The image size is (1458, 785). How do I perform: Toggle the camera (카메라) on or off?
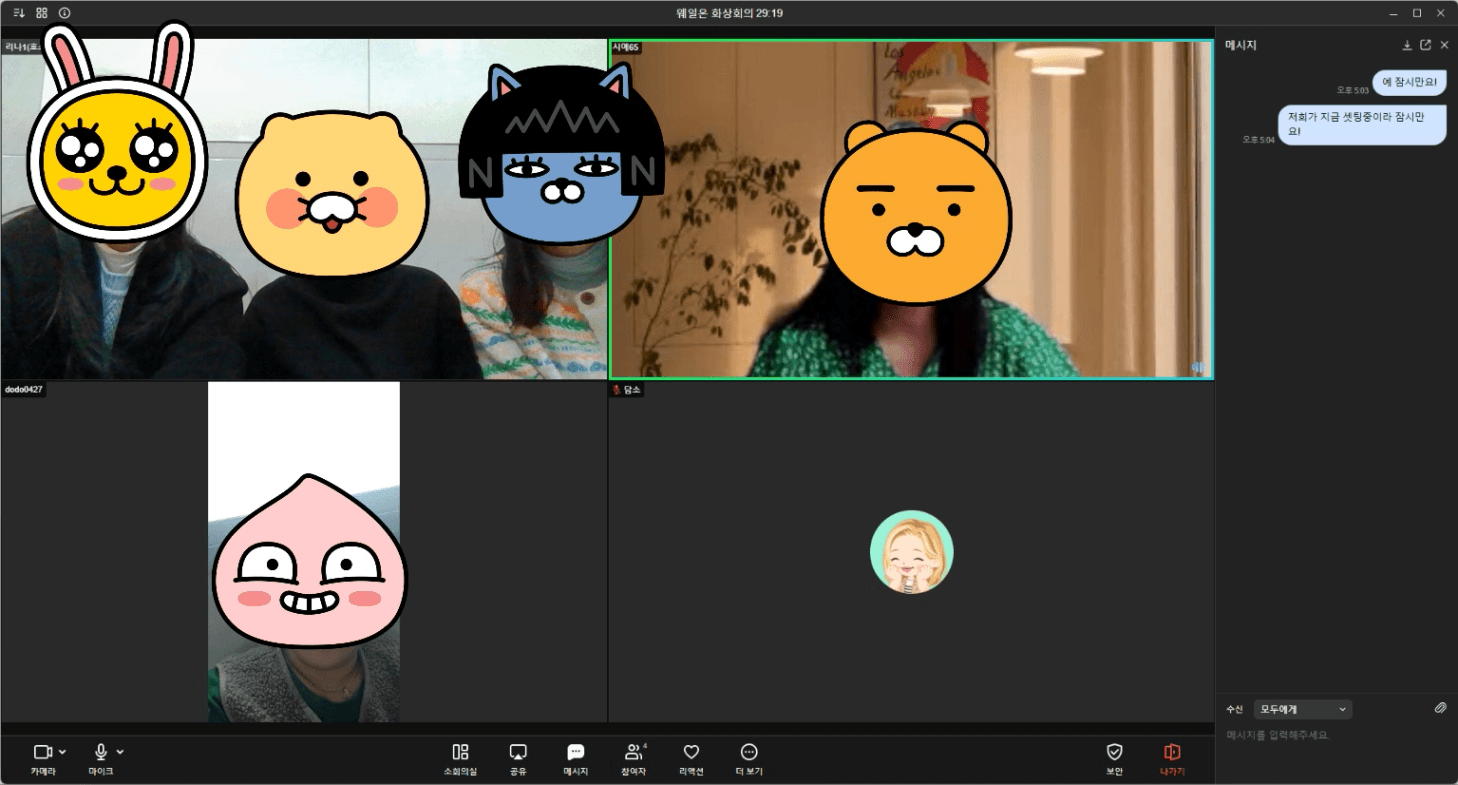coord(42,752)
